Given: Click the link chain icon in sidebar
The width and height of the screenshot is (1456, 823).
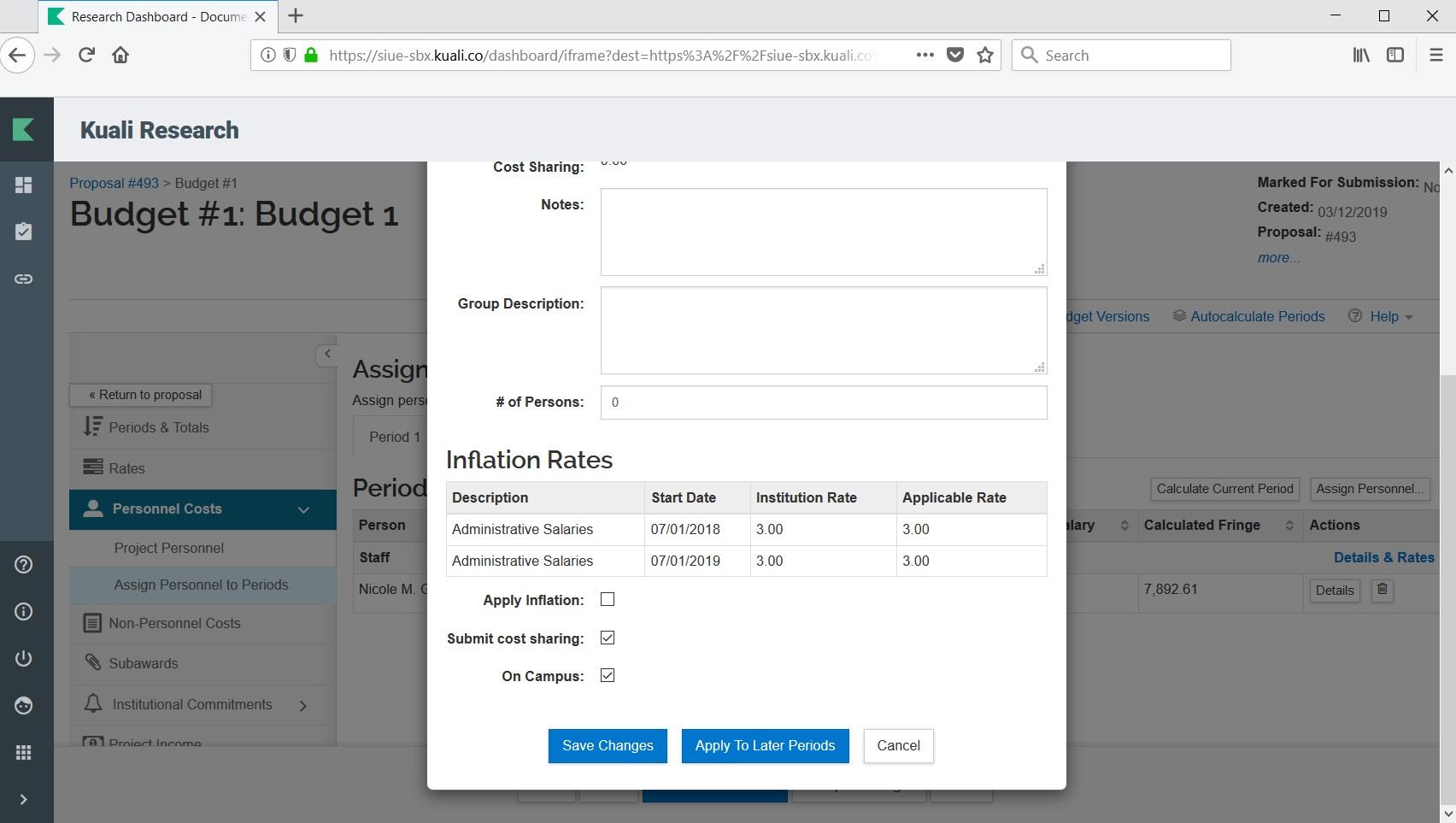Looking at the screenshot, I should coord(24,279).
